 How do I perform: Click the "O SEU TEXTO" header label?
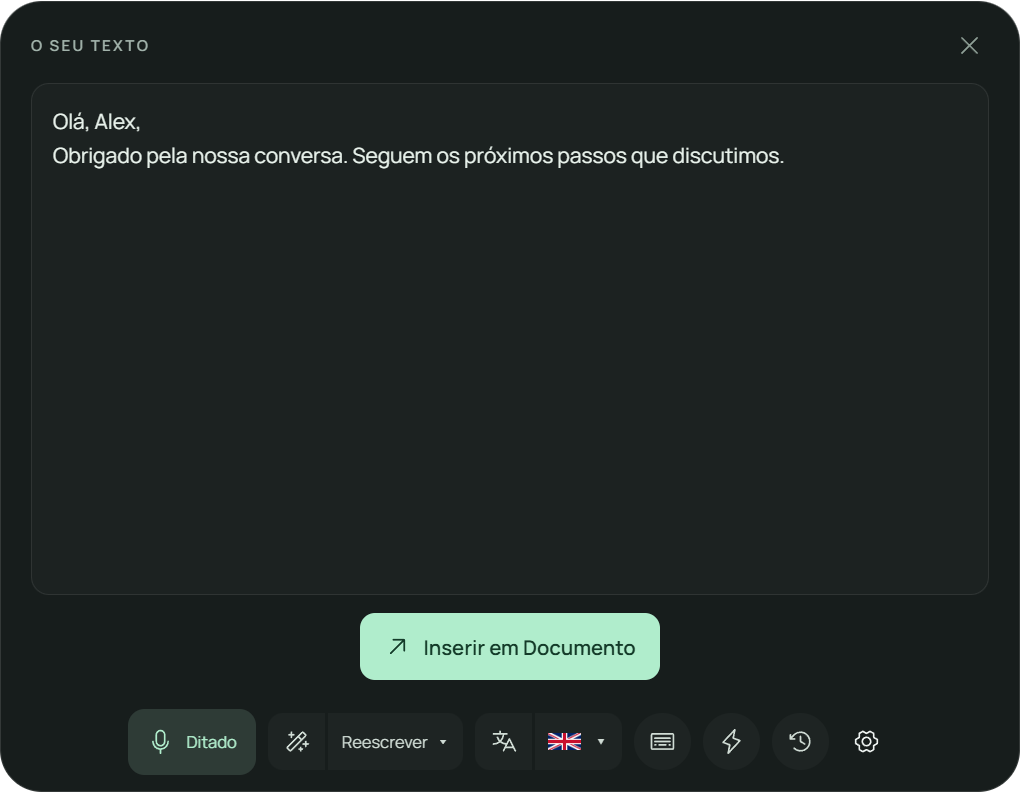(x=90, y=46)
